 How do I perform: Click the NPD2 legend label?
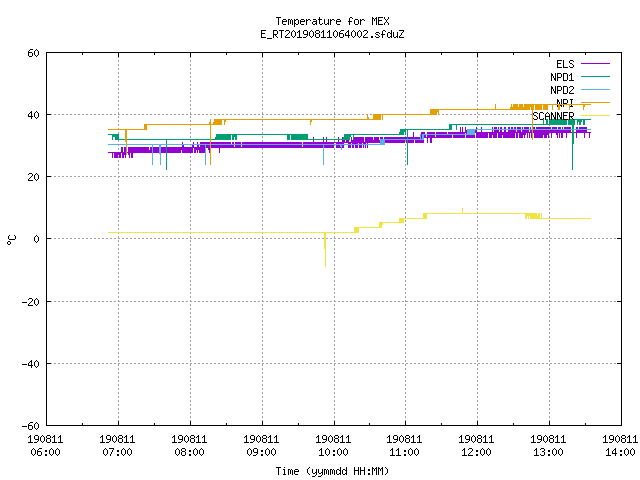(x=562, y=90)
